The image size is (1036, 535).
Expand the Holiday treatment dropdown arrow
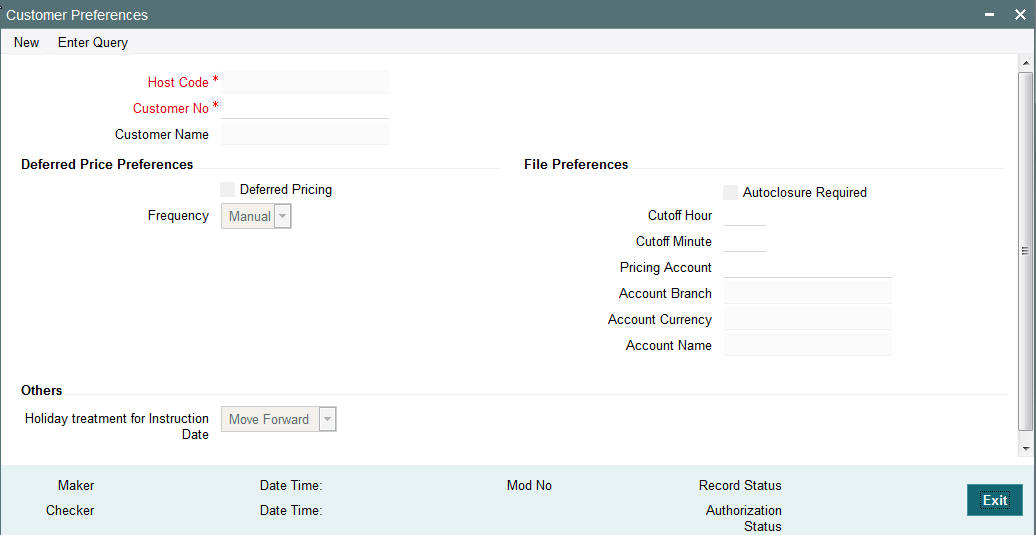click(328, 419)
